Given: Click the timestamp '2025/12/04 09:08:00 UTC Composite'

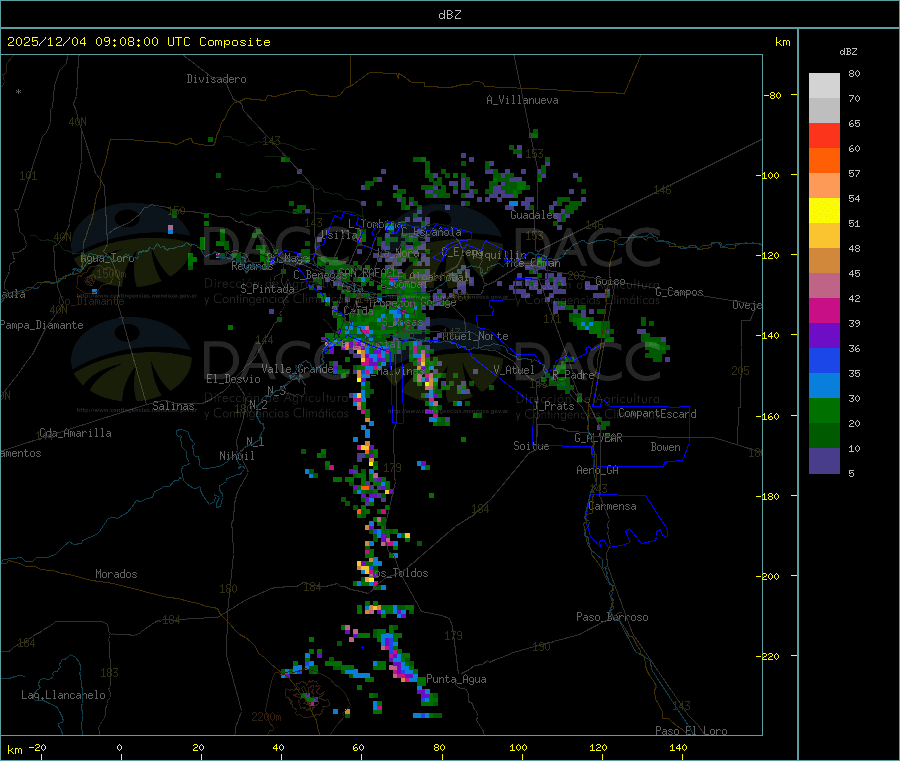Looking at the screenshot, I should [x=138, y=42].
